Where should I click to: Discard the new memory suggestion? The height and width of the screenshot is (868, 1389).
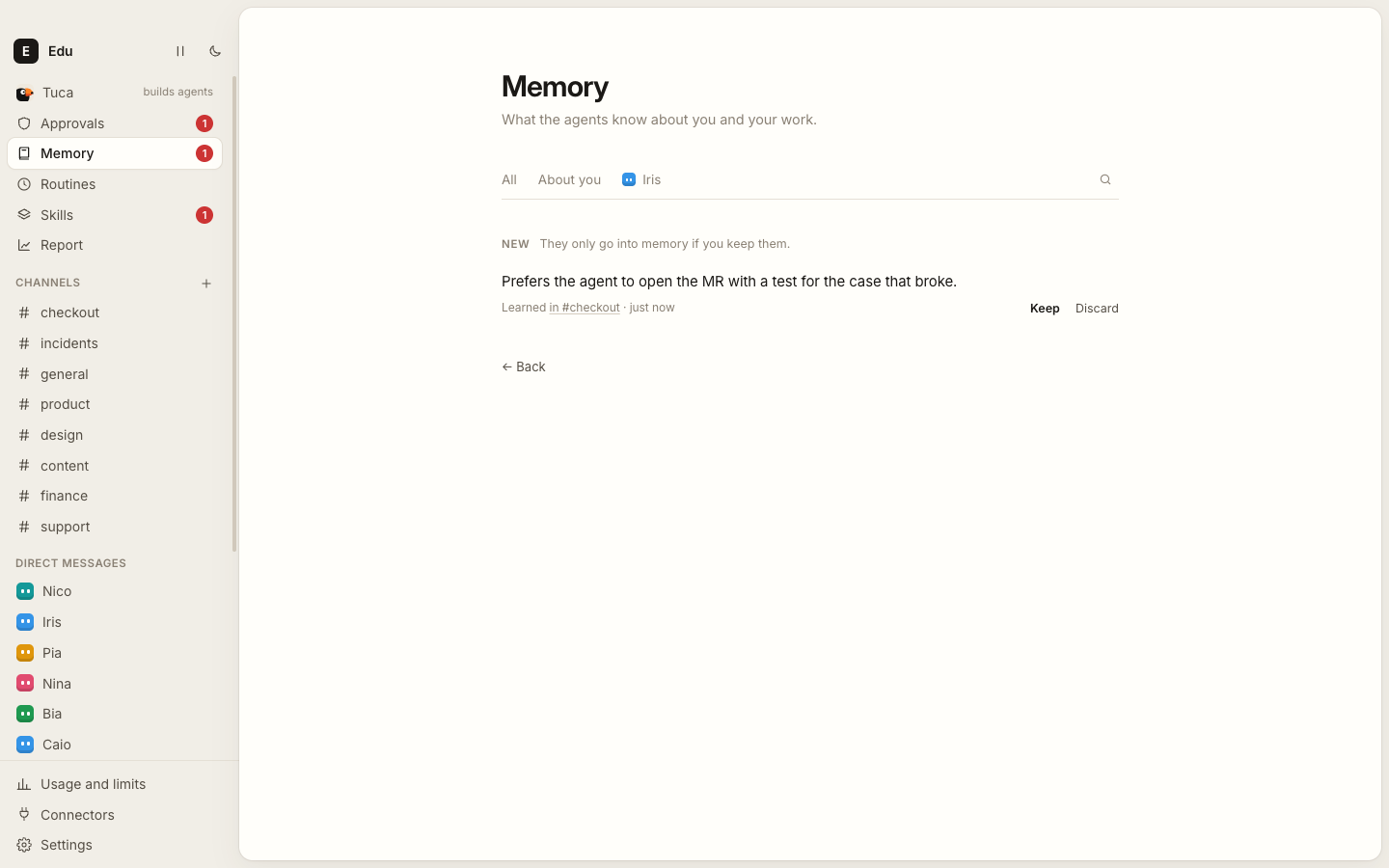1097,309
